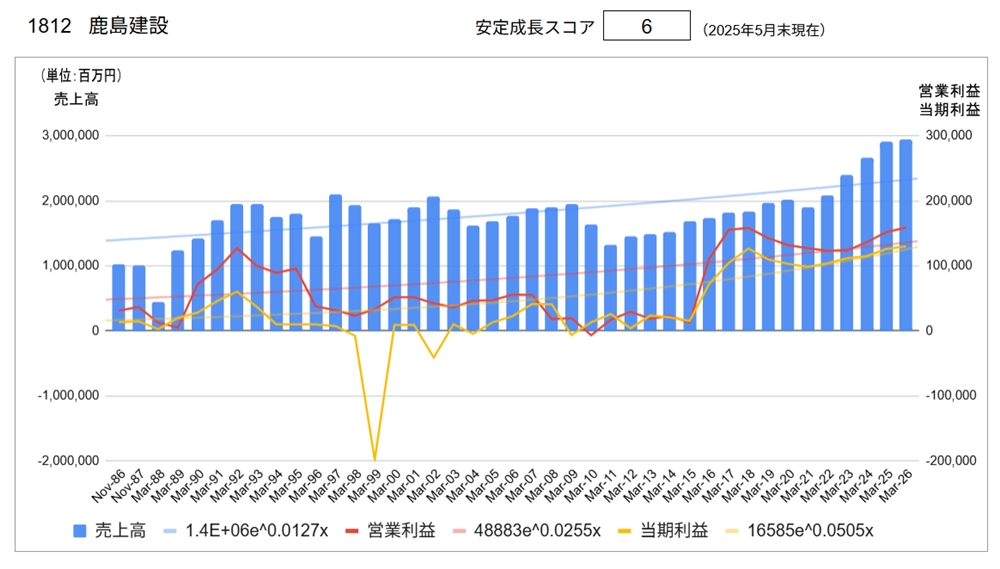
Task: Click the yellow 当期利益 legend swatch
Action: tap(624, 531)
